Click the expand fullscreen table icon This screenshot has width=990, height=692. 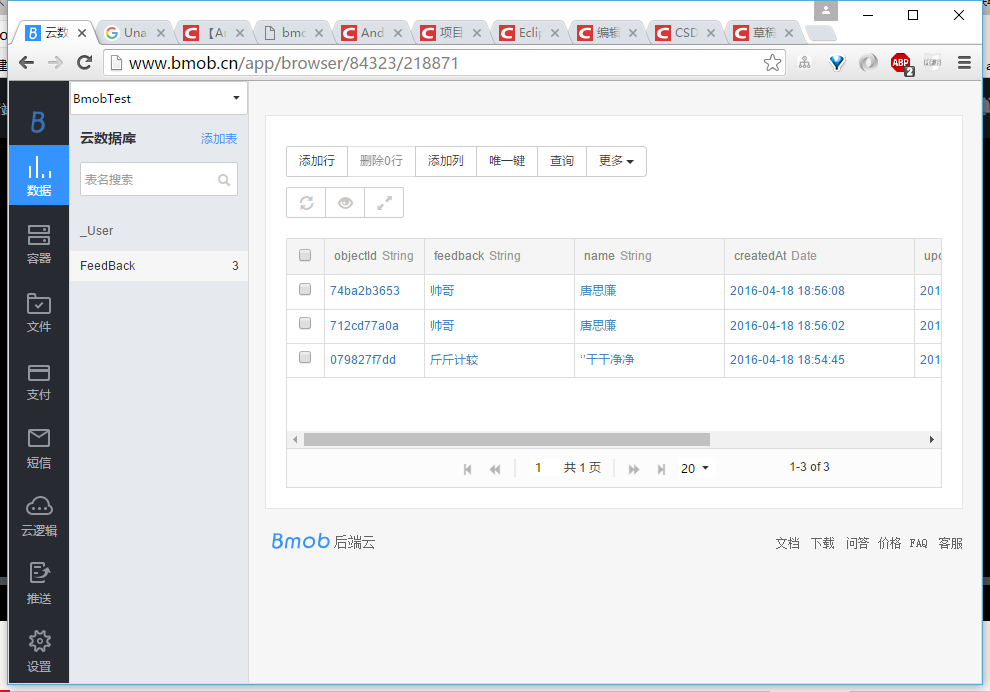tap(384, 203)
